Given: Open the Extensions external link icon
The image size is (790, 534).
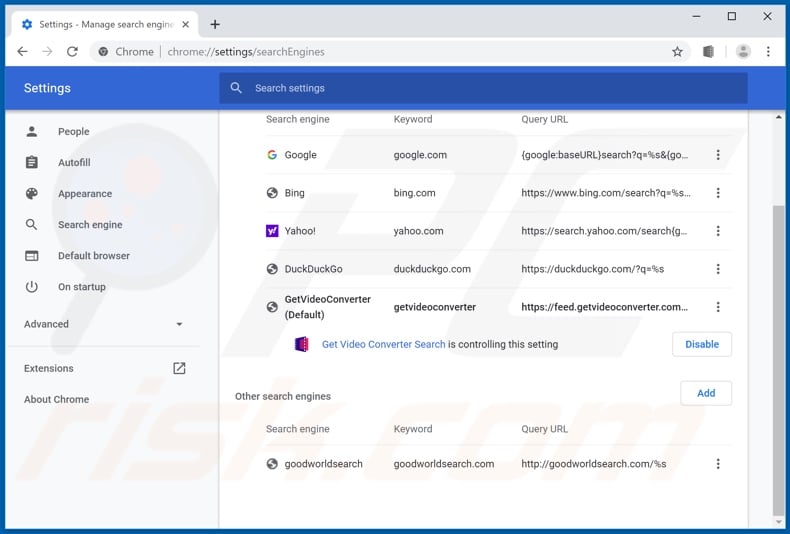Looking at the screenshot, I should [179, 368].
